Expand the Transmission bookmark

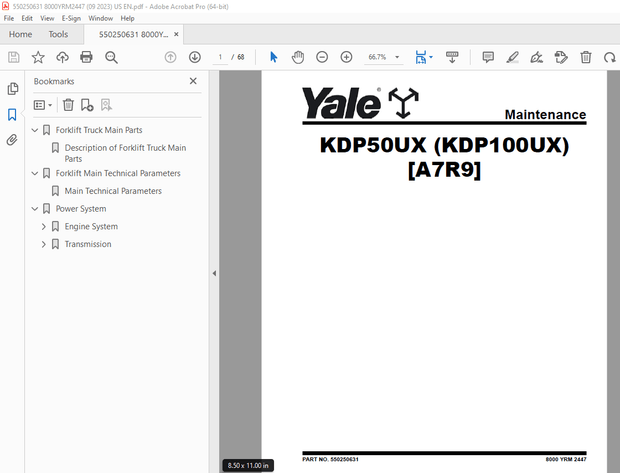(44, 244)
